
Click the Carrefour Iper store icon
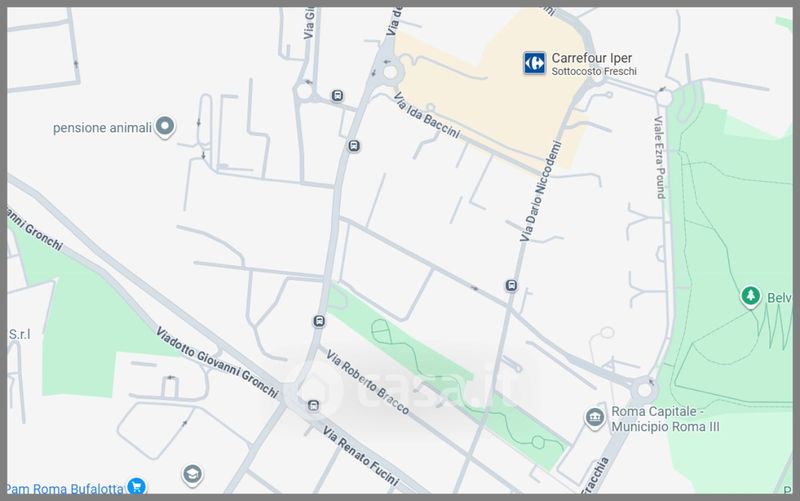(534, 63)
